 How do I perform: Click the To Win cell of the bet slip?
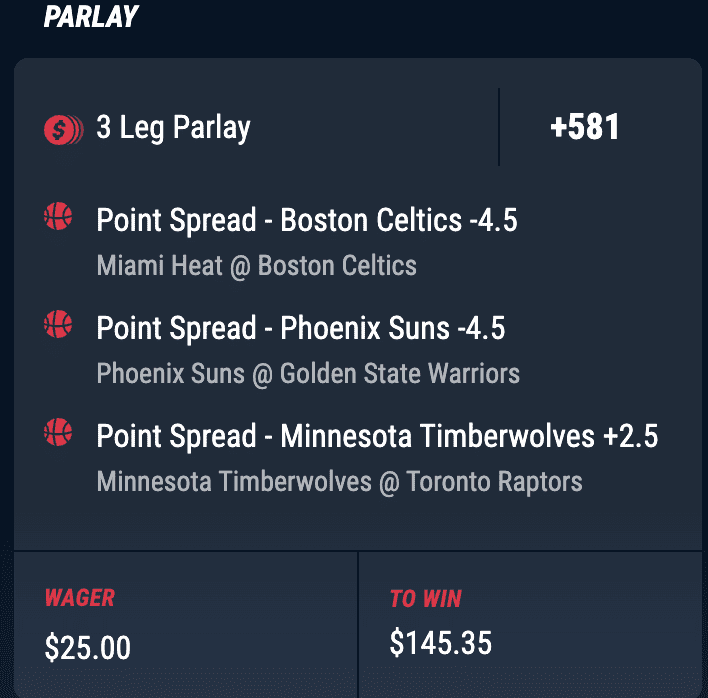530,624
